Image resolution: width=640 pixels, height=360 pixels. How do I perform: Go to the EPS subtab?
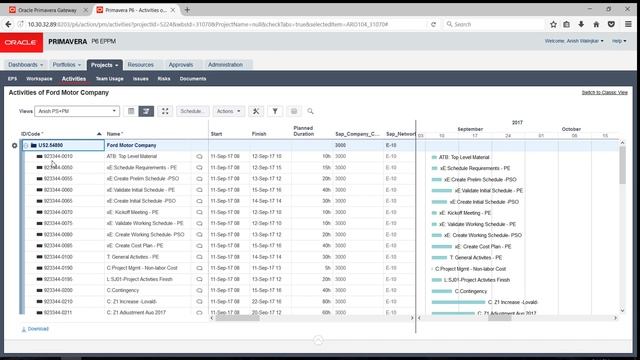click(x=12, y=79)
